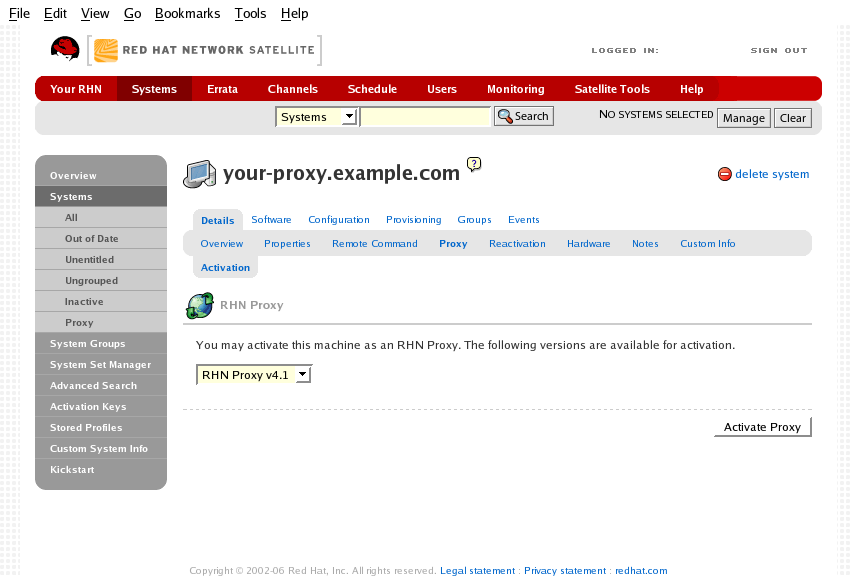Switch to the Software tab
The image size is (852, 577).
(x=271, y=219)
